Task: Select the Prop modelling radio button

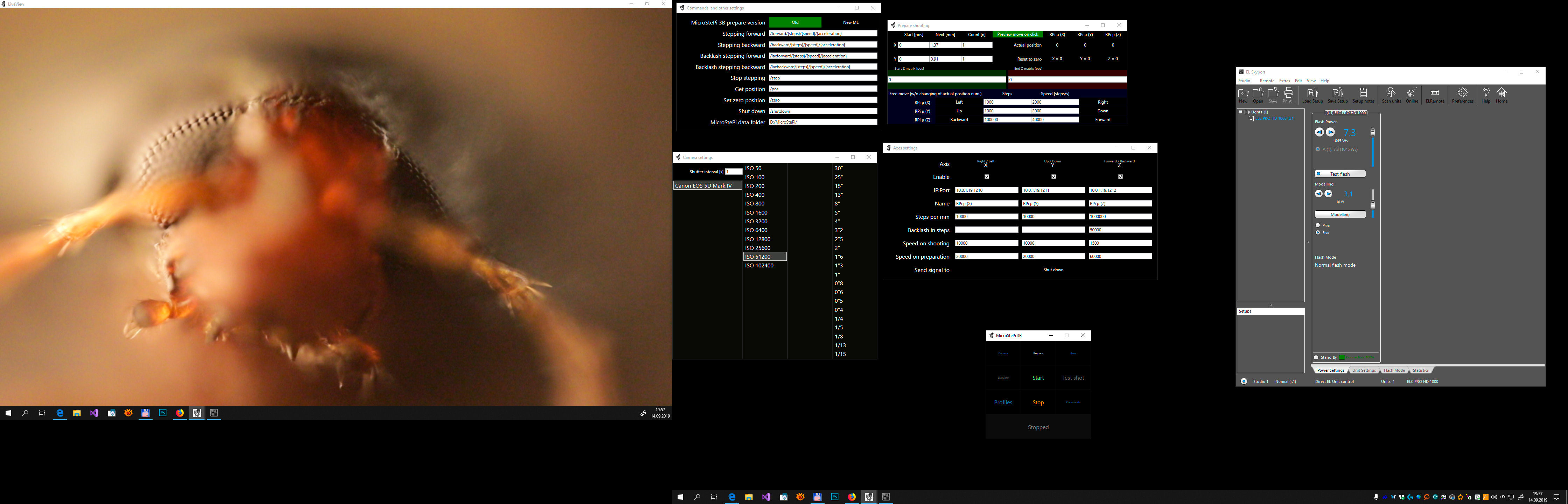Action: [1318, 225]
